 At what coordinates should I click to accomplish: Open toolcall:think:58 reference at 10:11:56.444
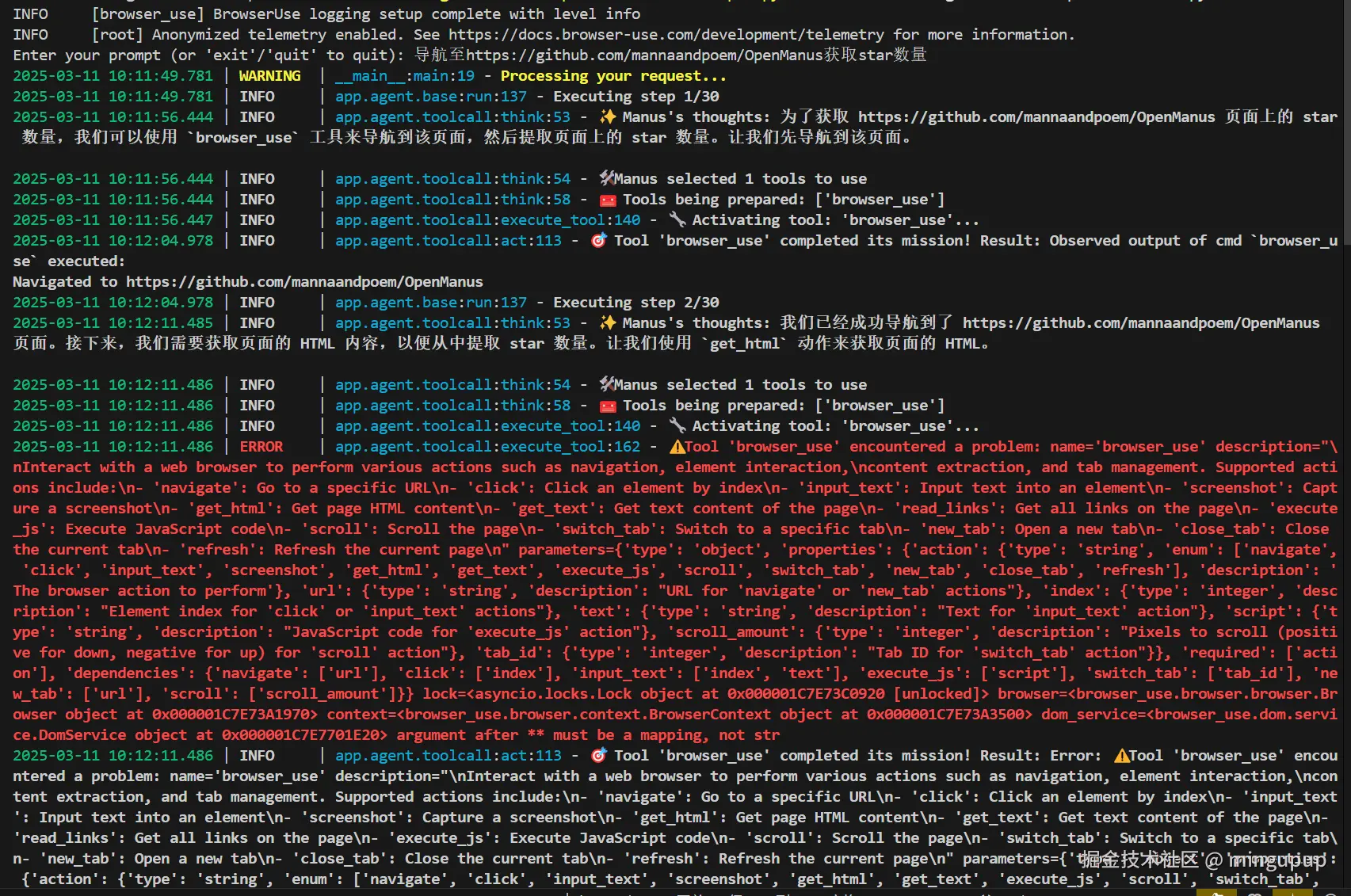coord(452,200)
